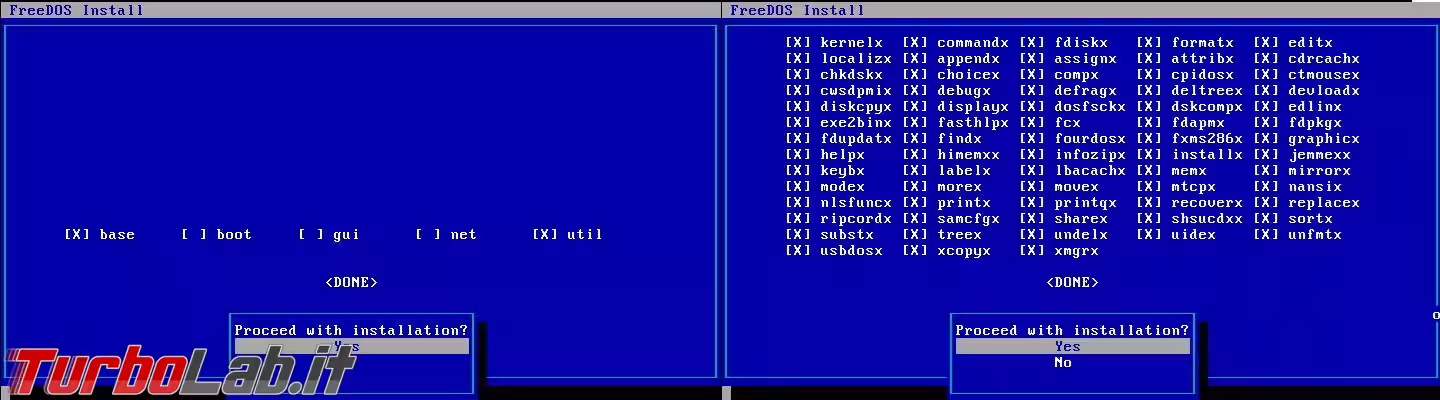
Task: Toggle the mirrorx checkbox
Action: (1266, 171)
